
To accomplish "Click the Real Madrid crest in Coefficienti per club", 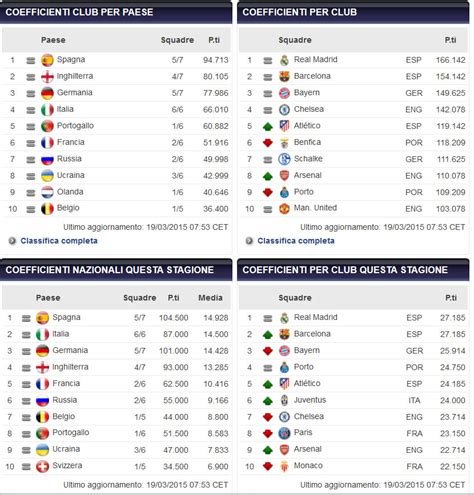I will (x=284, y=60).
